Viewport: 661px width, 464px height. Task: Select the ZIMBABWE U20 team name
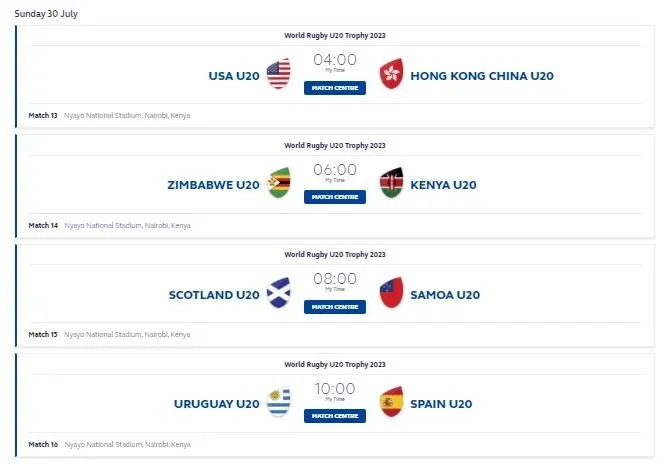[213, 185]
